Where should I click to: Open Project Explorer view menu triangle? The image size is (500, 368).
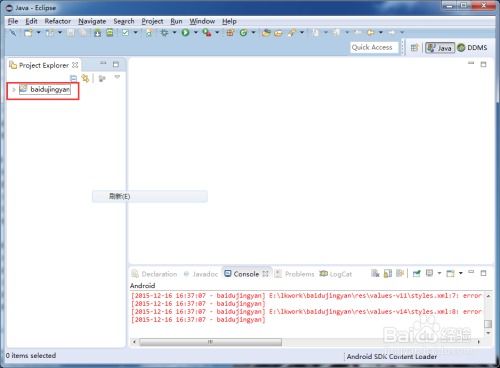tap(117, 77)
